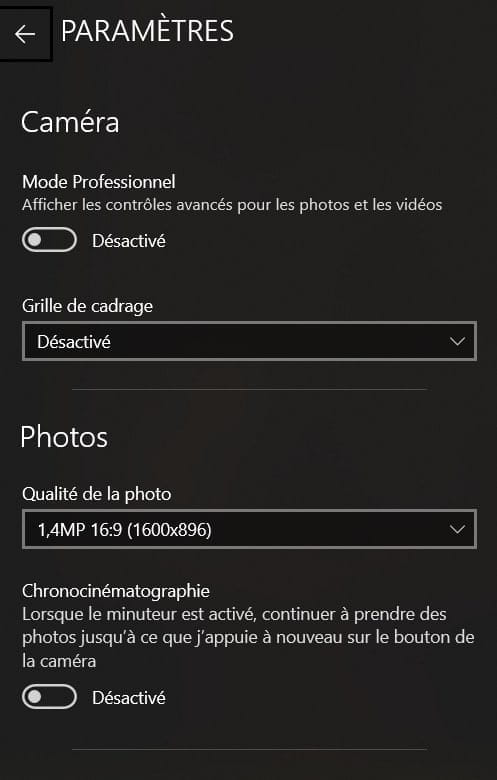Click the Grille de cadrage label
This screenshot has width=497, height=780.
click(x=88, y=306)
